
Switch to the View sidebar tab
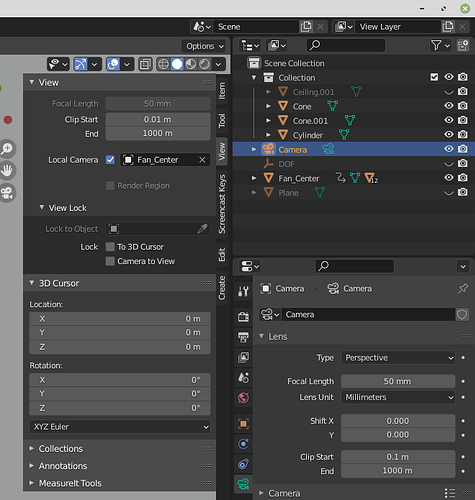(x=222, y=151)
